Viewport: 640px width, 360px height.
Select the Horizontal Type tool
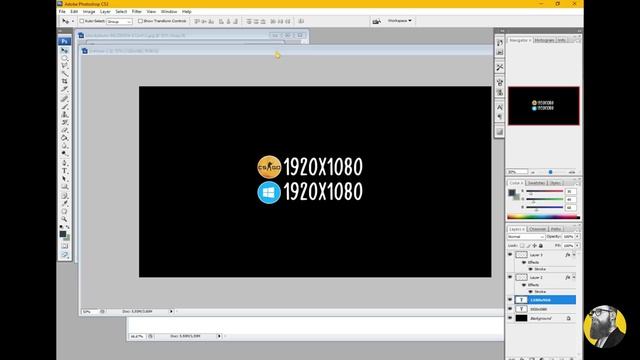[64, 171]
